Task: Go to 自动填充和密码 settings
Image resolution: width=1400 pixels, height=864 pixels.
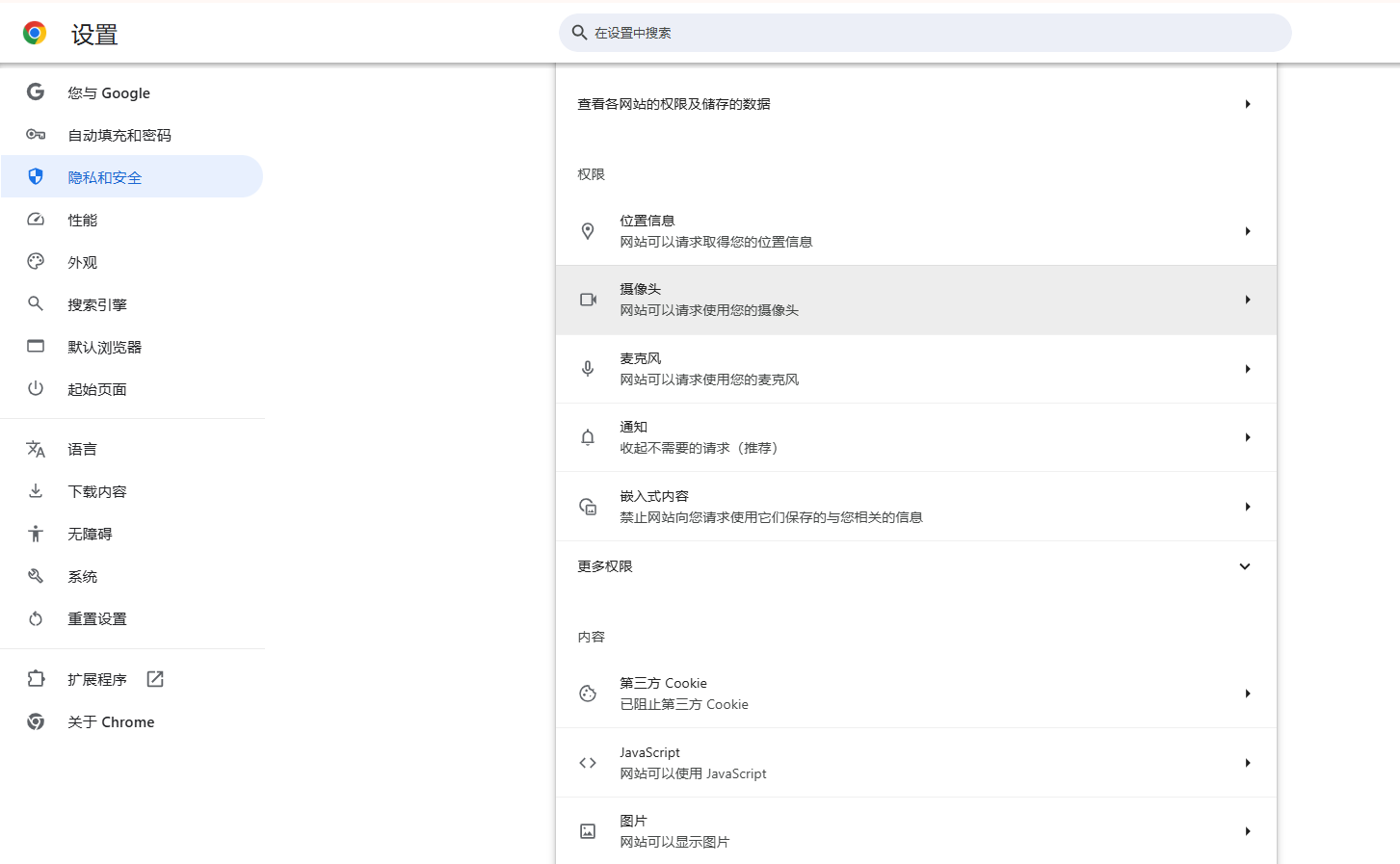Action: [x=132, y=135]
